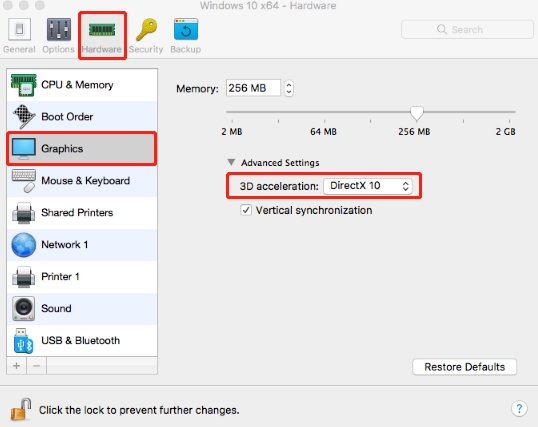538x427 pixels.
Task: Click the Restore Defaults button
Action: click(x=465, y=367)
